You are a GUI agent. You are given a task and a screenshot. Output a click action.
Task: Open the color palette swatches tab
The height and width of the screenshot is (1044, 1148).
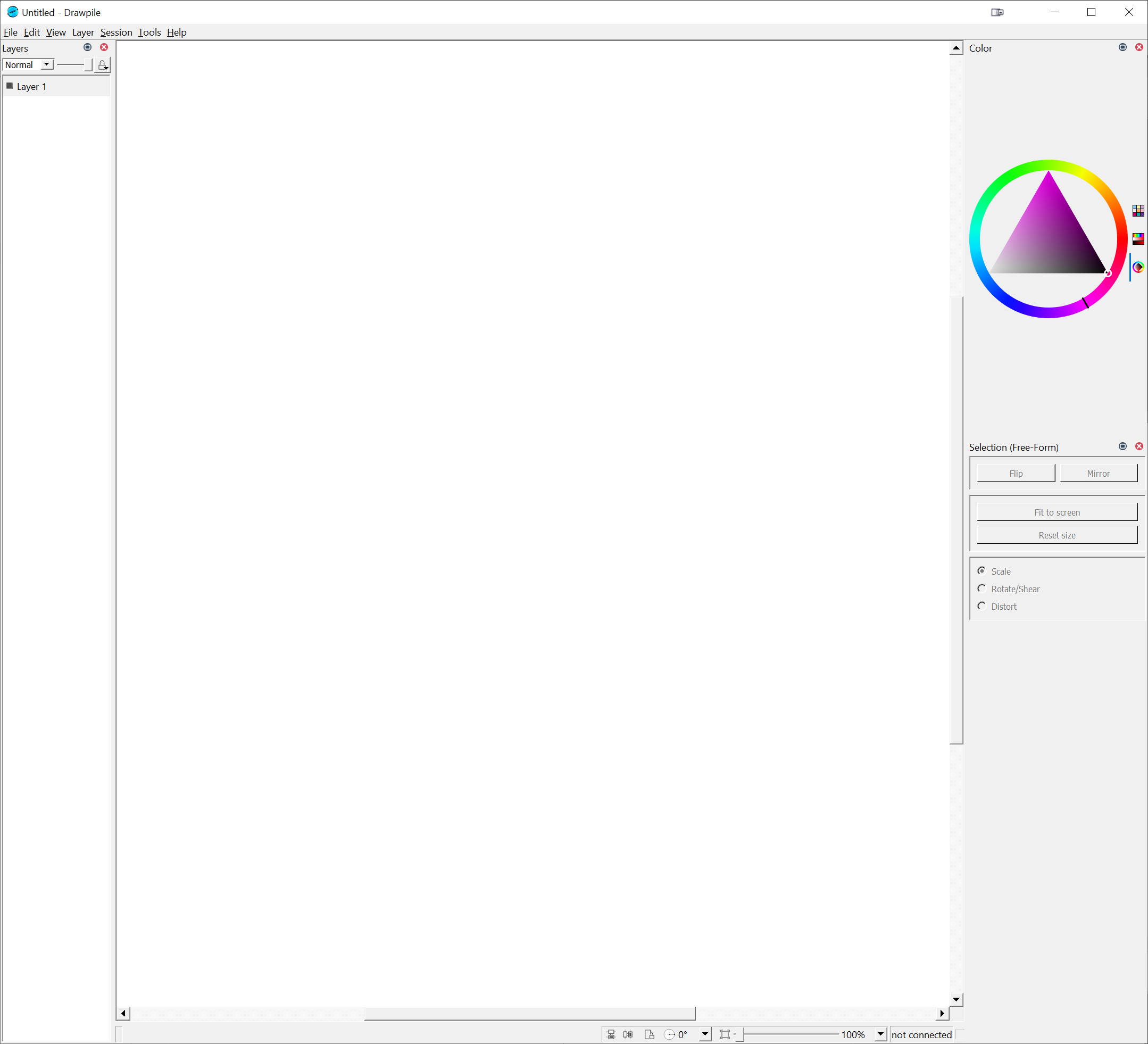coord(1139,211)
